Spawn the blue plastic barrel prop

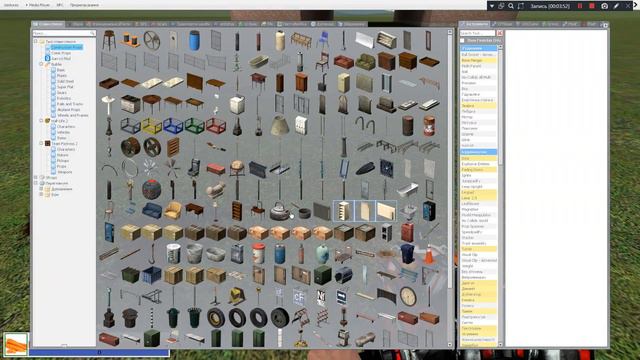[194, 40]
